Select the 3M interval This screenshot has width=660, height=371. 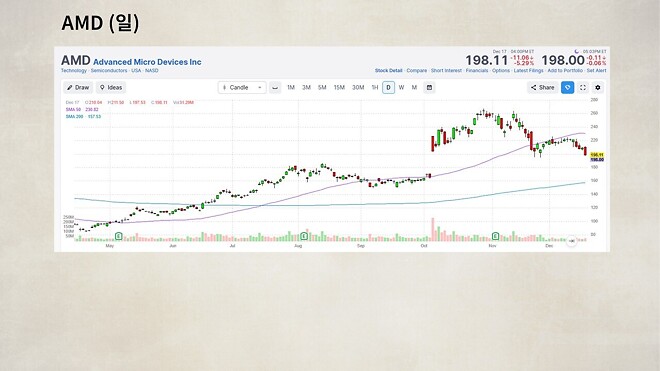[306, 88]
